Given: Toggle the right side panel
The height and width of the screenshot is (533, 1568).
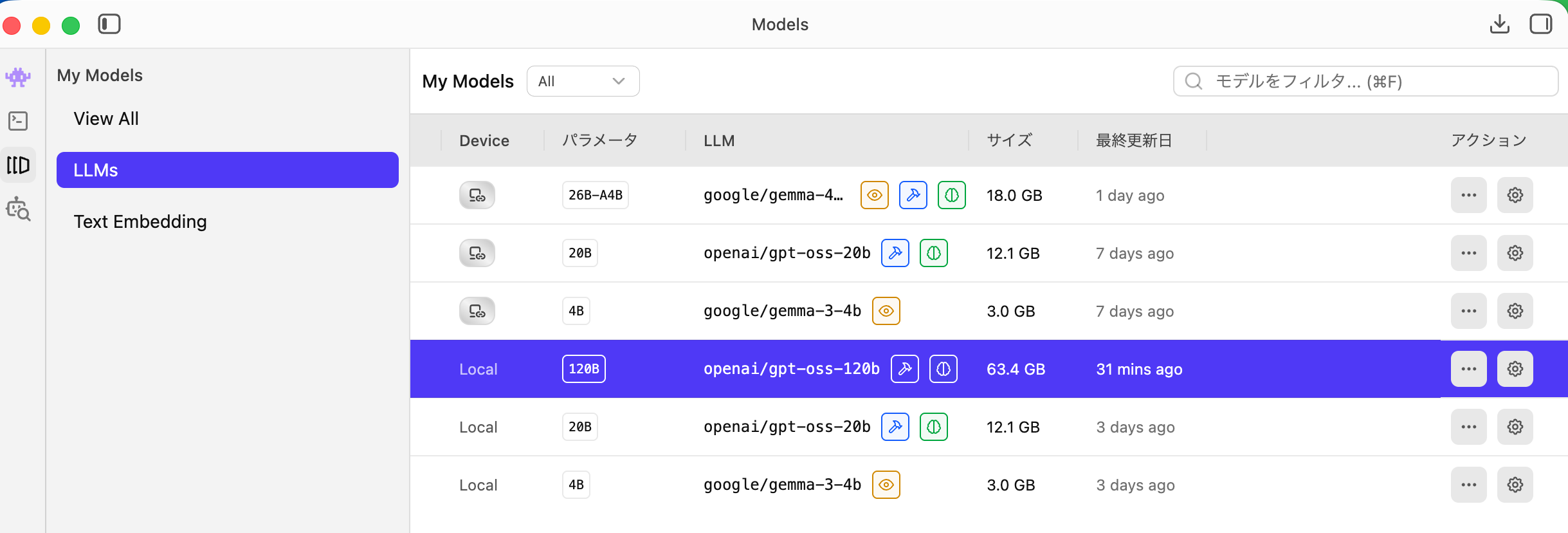Looking at the screenshot, I should coord(1540,24).
